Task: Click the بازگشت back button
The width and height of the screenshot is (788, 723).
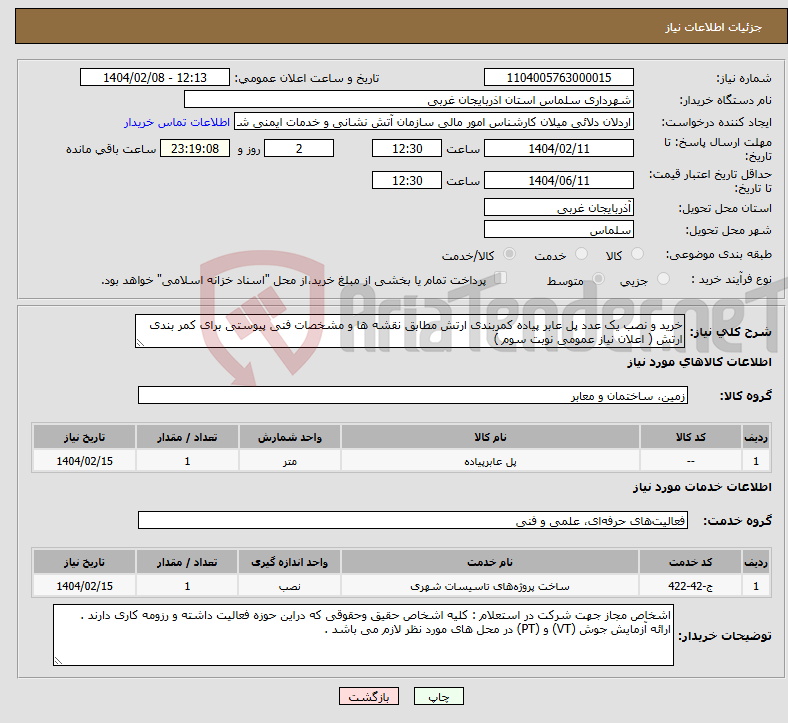Action: (x=369, y=696)
